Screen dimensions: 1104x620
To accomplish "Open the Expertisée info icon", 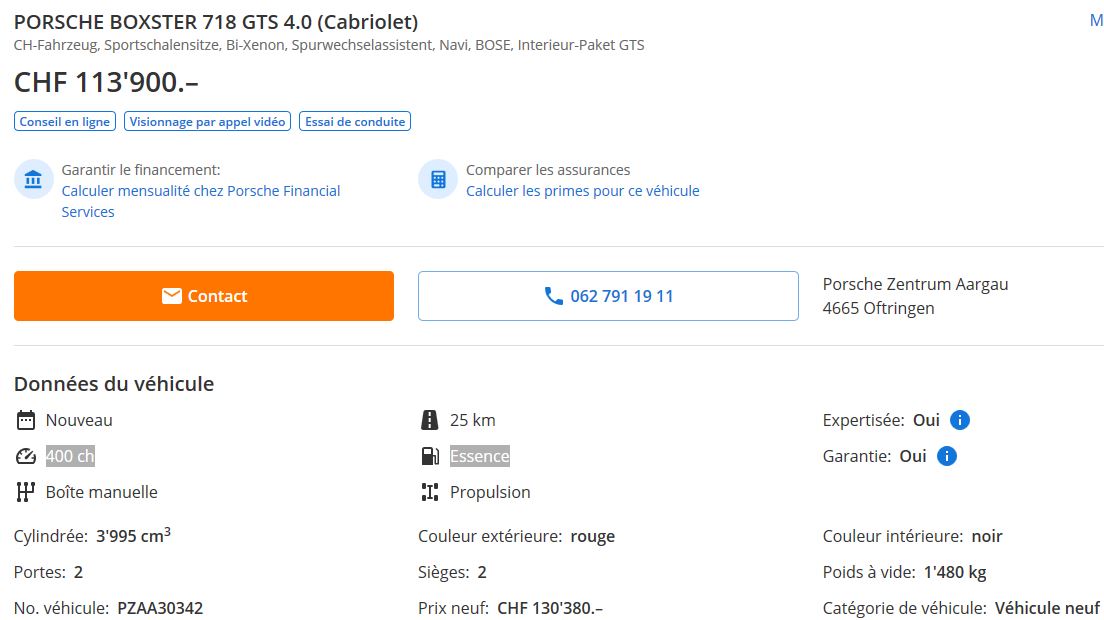I will click(x=960, y=420).
